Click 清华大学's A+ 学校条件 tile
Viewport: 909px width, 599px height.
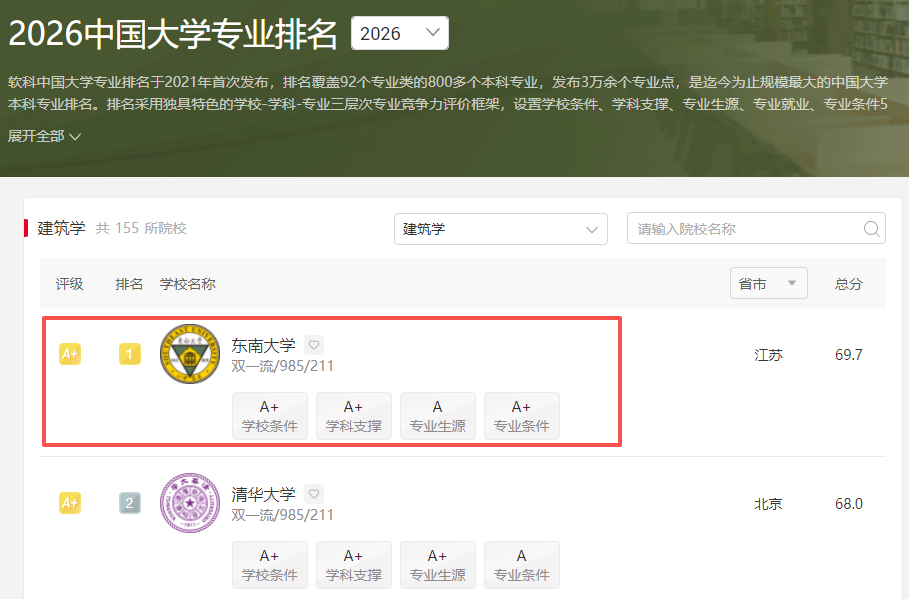(270, 565)
